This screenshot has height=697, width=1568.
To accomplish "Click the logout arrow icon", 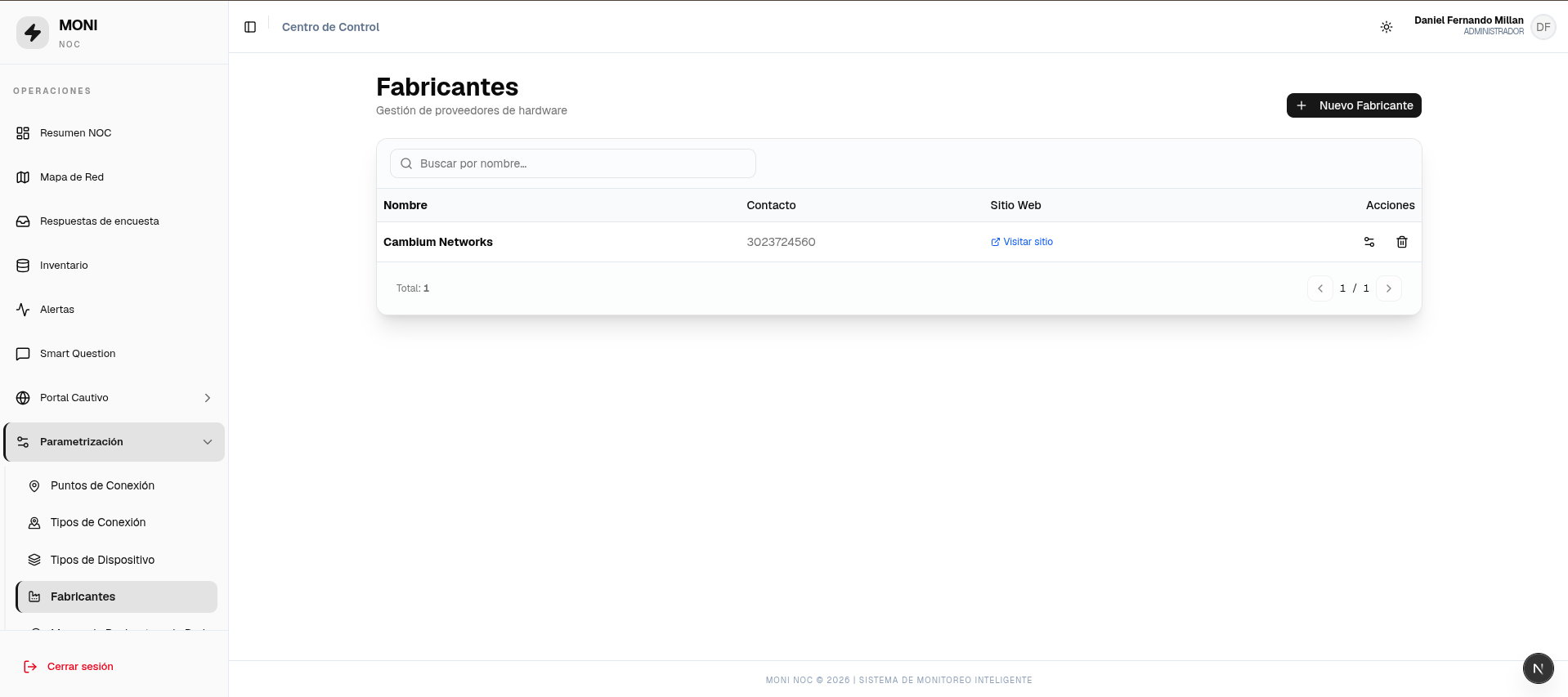I will 30,667.
